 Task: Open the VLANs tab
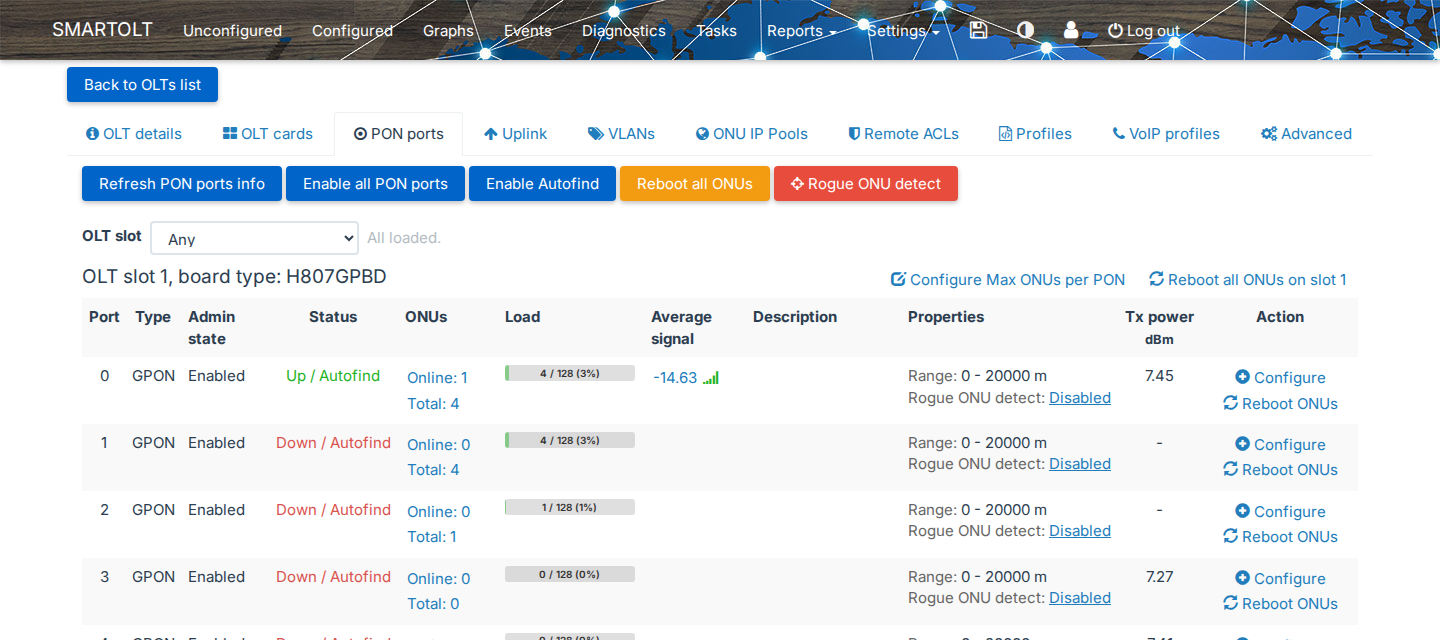click(x=621, y=134)
